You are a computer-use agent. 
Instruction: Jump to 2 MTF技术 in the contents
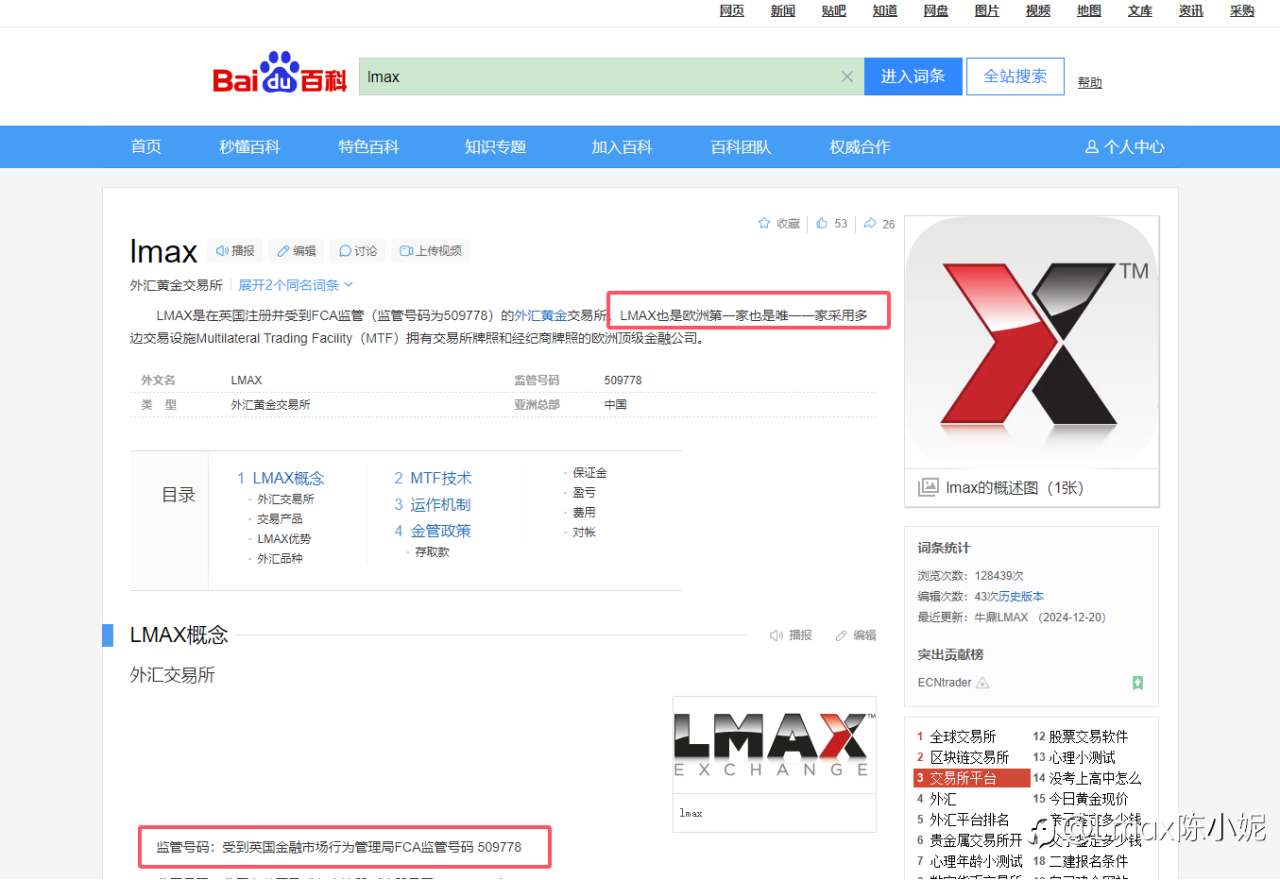pos(433,478)
